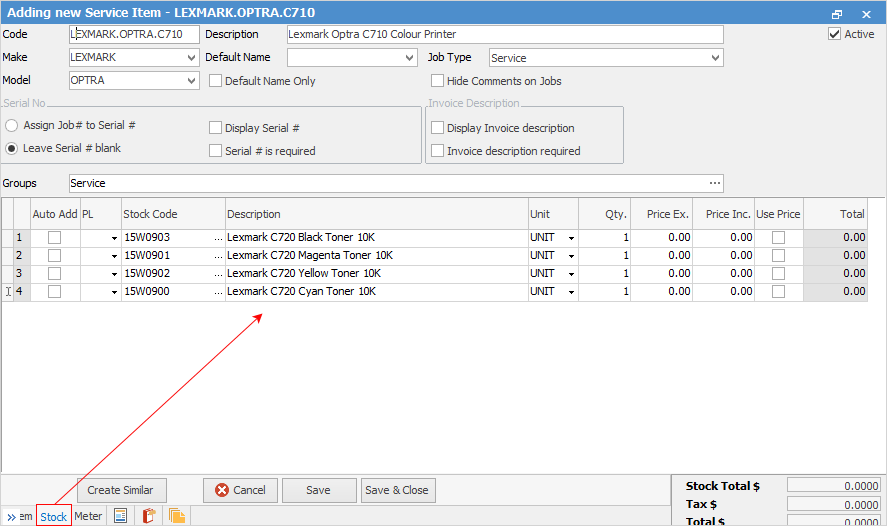The height and width of the screenshot is (526, 887).
Task: Open PL dropdown for row 1
Action: [114, 238]
